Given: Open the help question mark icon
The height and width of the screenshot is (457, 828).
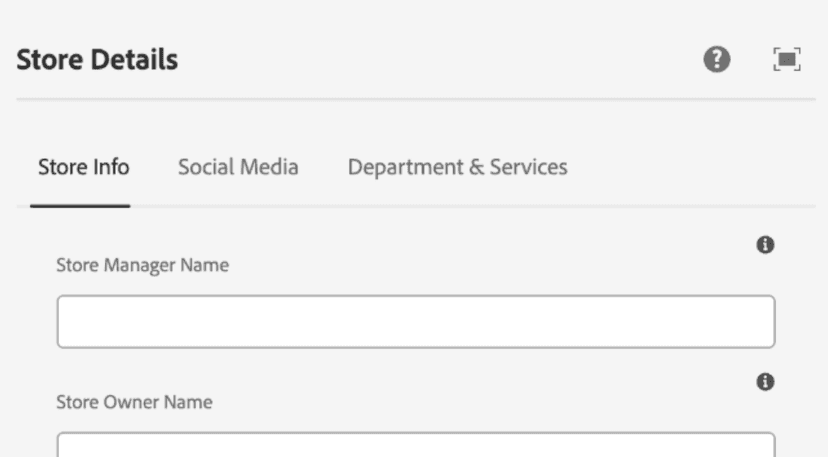Looking at the screenshot, I should 716,60.
